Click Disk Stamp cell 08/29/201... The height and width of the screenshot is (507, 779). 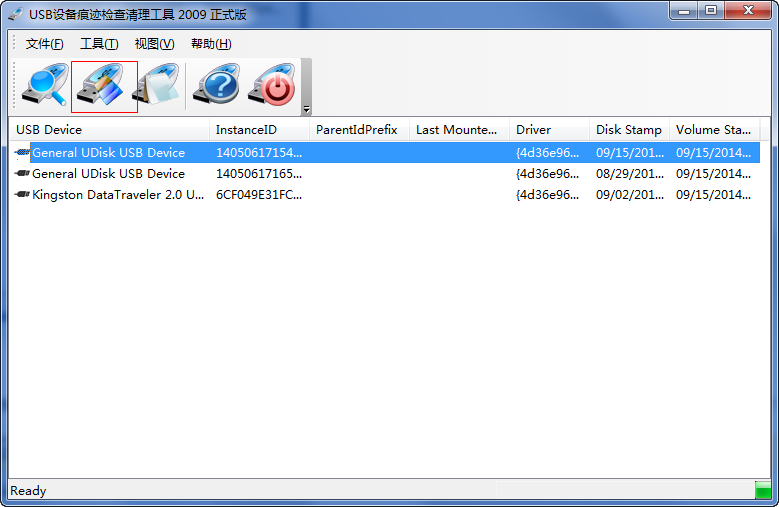630,174
